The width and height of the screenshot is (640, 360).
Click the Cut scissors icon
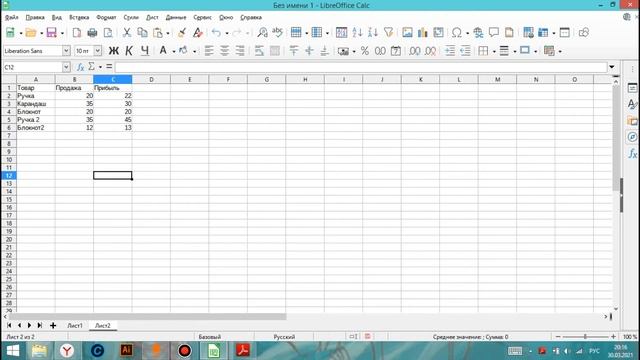pos(127,33)
